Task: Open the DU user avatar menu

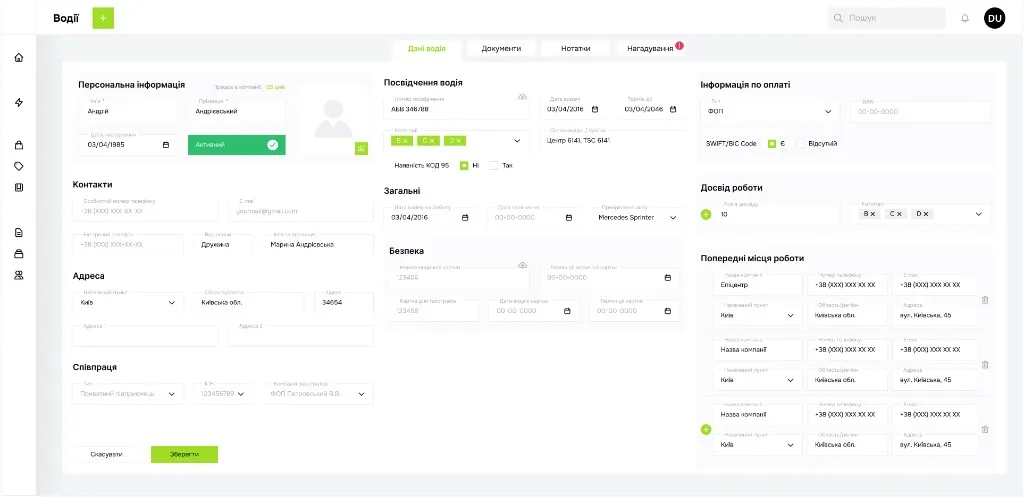Action: pos(995,18)
